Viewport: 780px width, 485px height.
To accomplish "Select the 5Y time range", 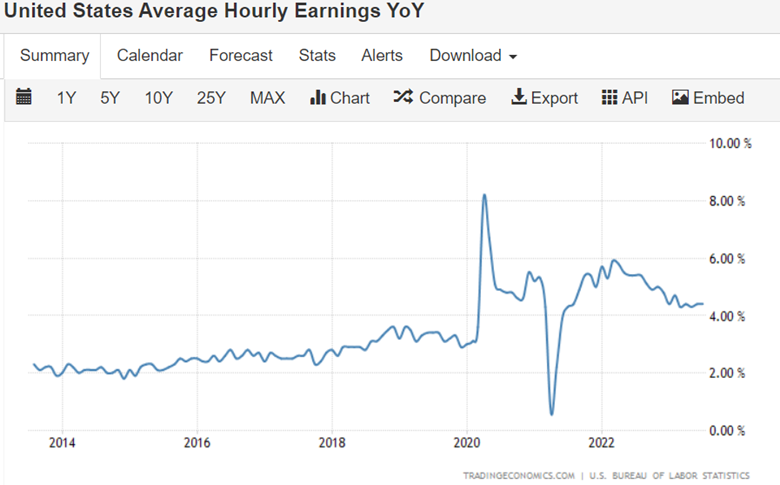I will click(110, 98).
